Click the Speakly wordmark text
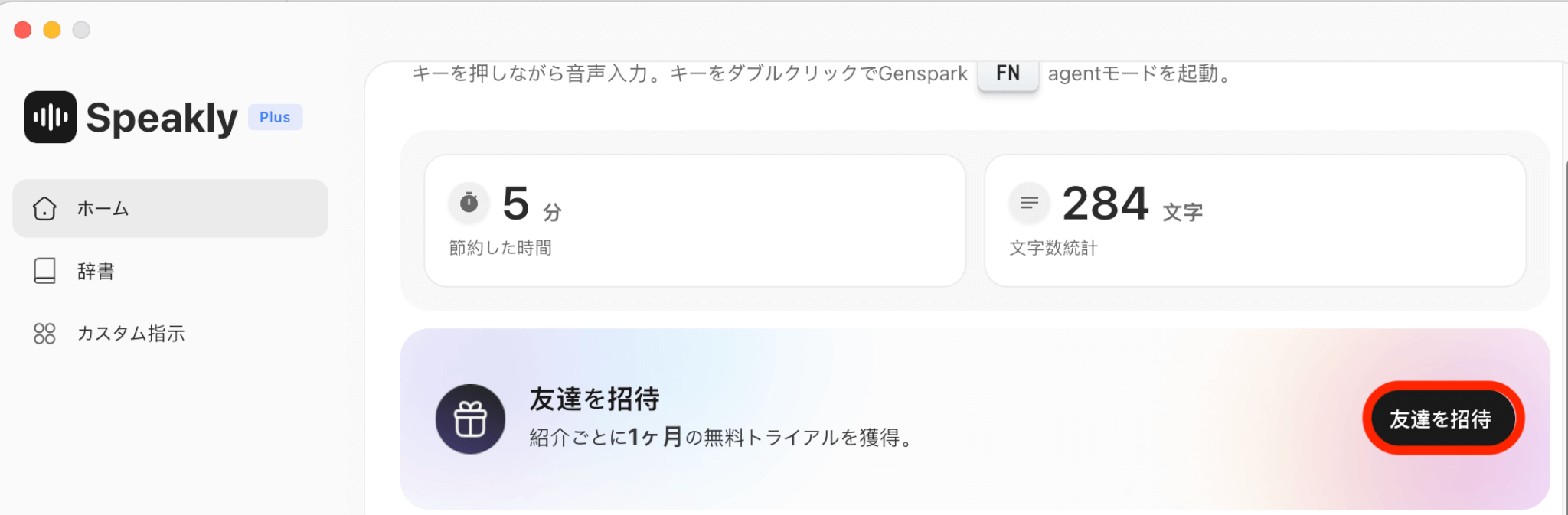 coord(162,119)
